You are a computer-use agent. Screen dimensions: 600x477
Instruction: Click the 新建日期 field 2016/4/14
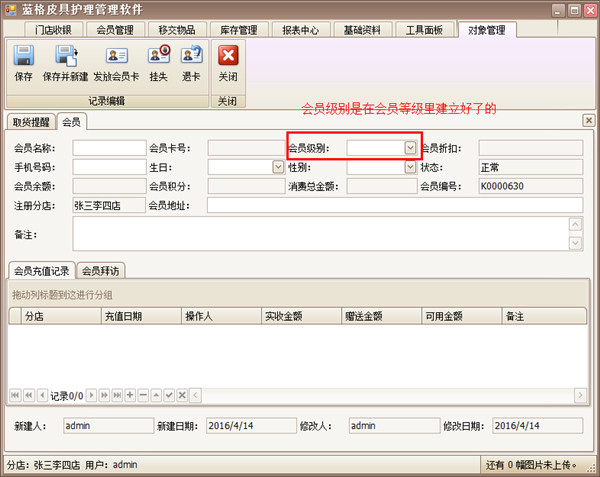pos(251,425)
